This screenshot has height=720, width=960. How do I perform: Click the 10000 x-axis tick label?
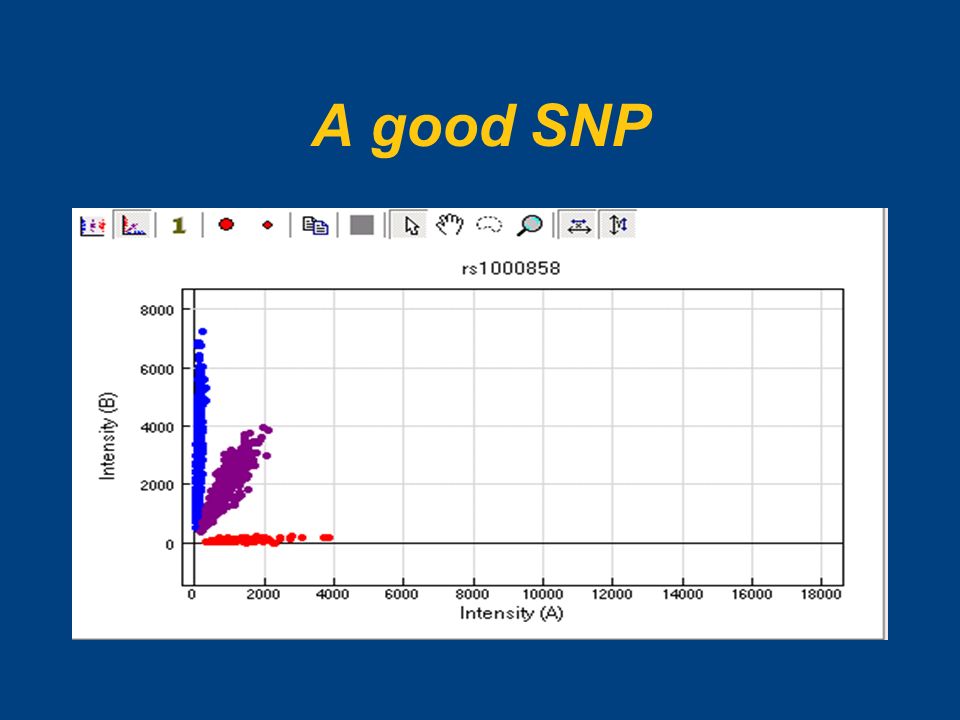tap(542, 594)
